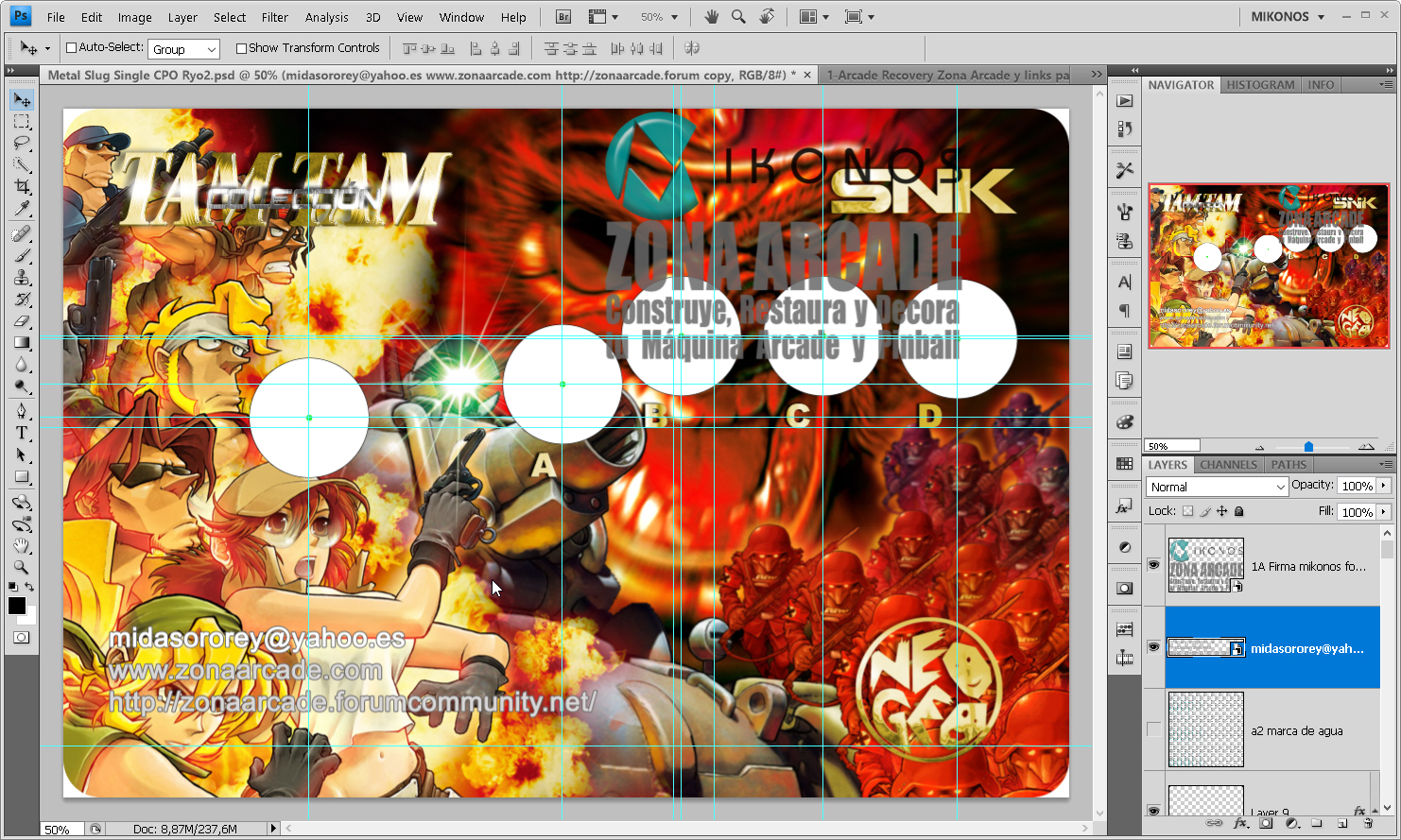
Task: Expand the MIKONOS workspace switcher
Action: tap(1288, 16)
